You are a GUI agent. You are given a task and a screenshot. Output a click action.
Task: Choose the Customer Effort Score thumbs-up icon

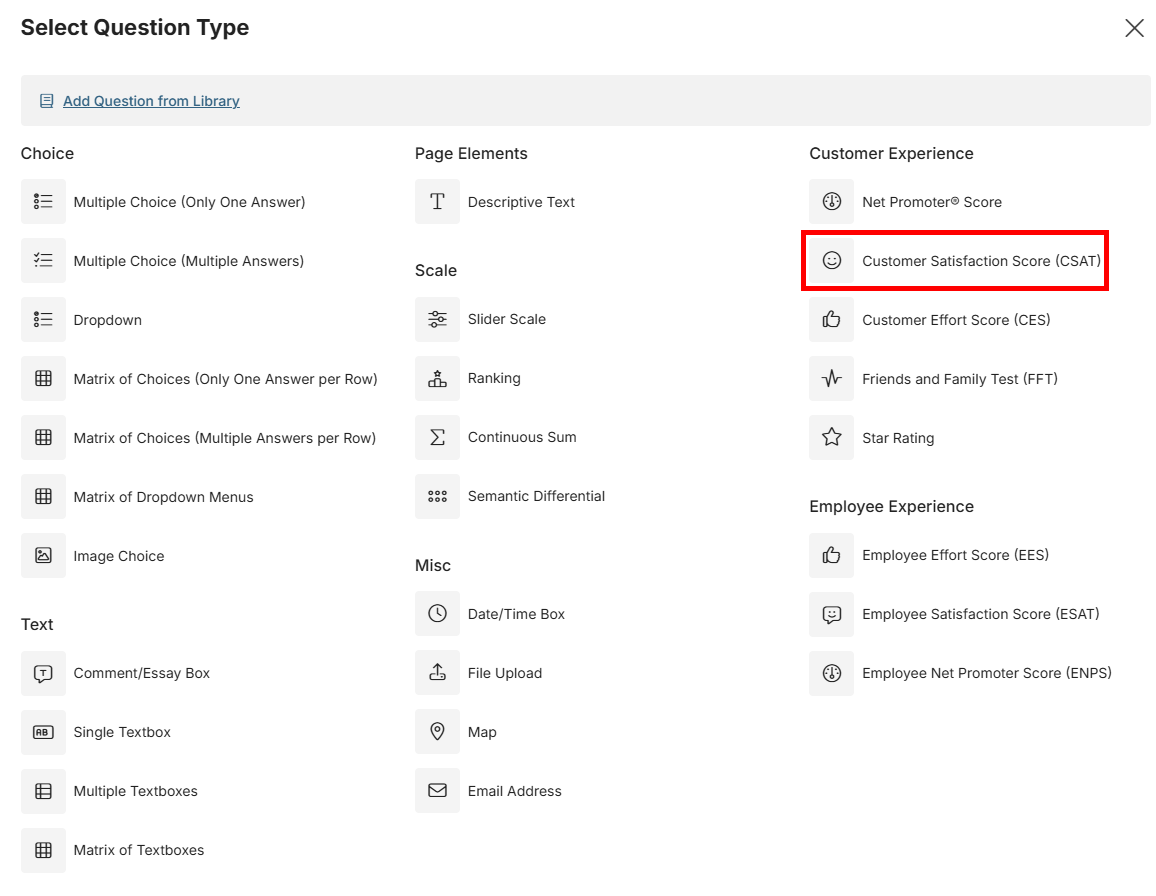(x=832, y=319)
